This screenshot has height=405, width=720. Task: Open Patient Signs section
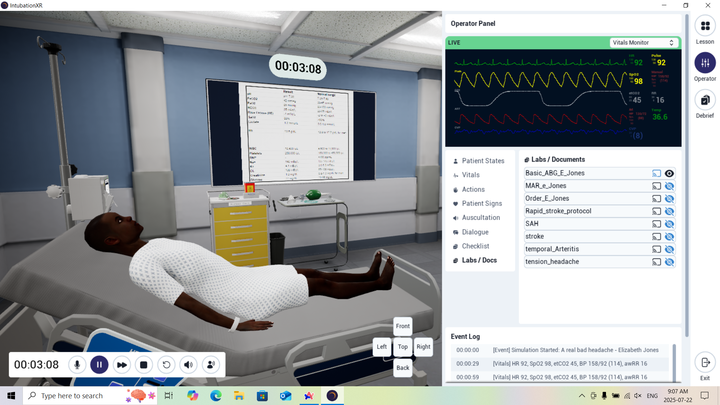(x=477, y=203)
